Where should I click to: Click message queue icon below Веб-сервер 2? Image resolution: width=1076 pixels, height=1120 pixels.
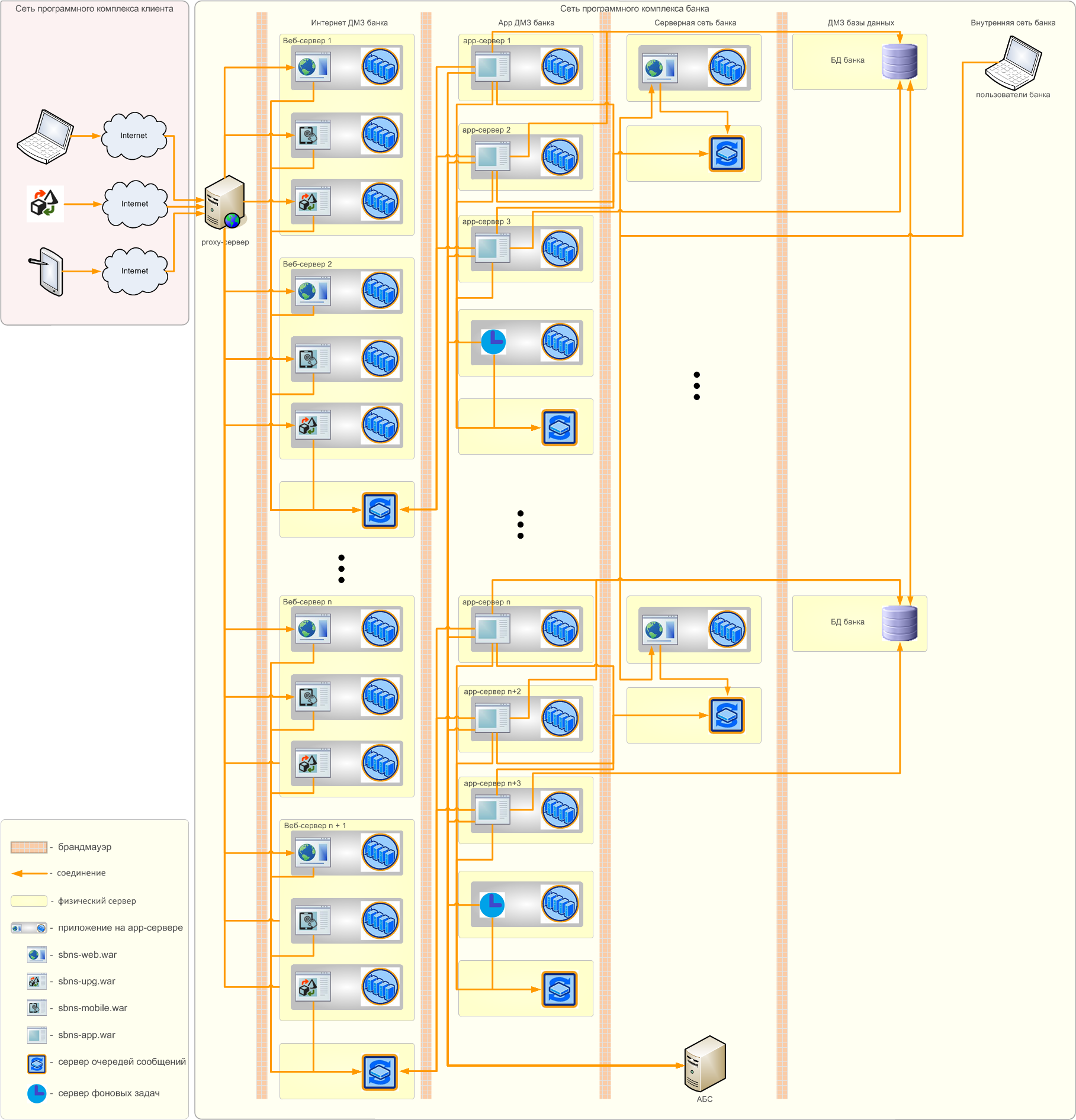pyautogui.click(x=380, y=510)
